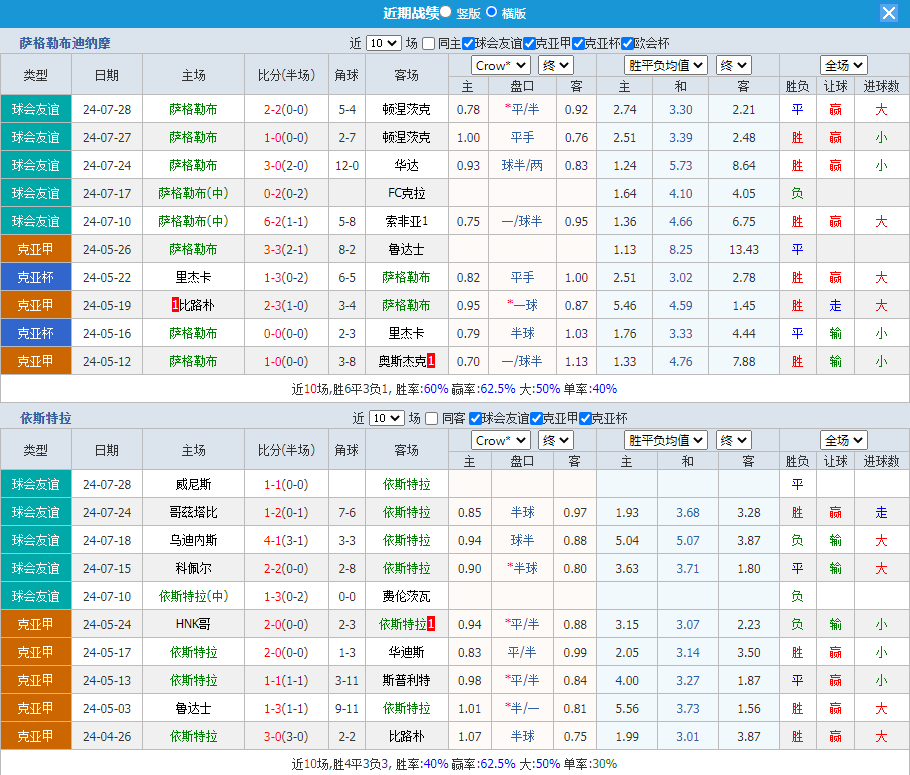Image resolution: width=910 pixels, height=775 pixels.
Task: Tick the 同客 checkbox for 依斯特拉
Action: [432, 418]
